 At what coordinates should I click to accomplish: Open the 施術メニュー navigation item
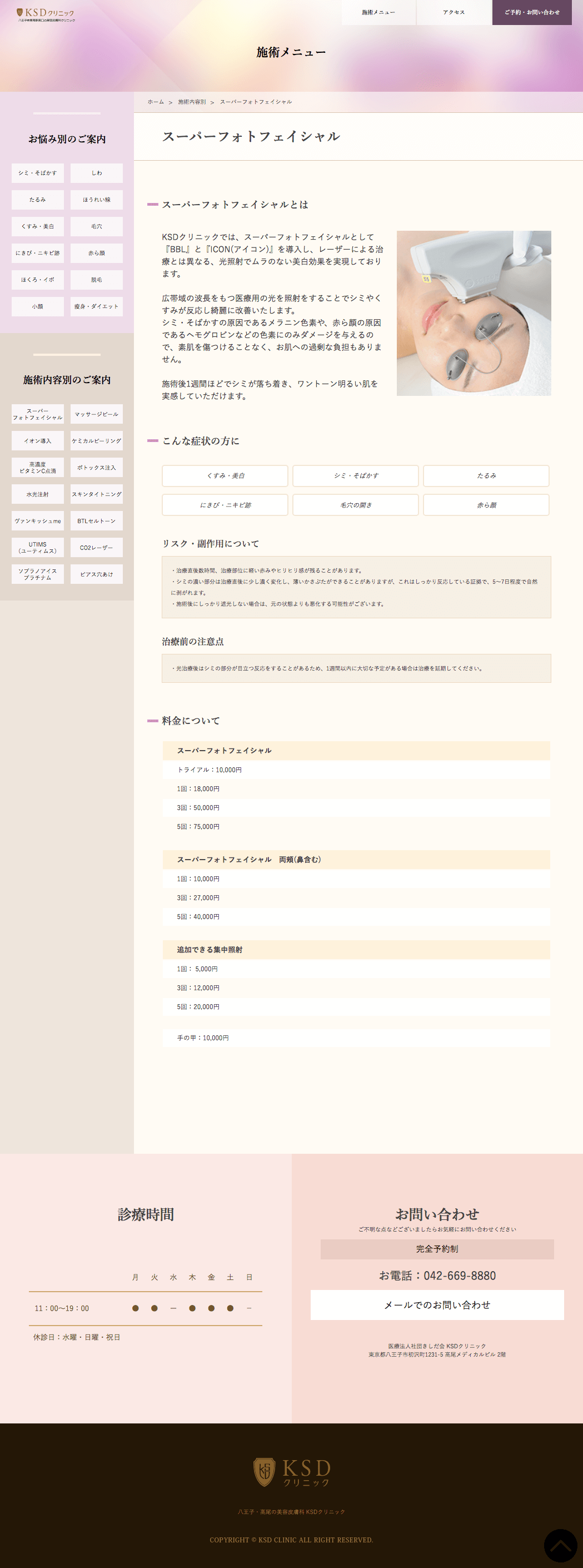[378, 12]
